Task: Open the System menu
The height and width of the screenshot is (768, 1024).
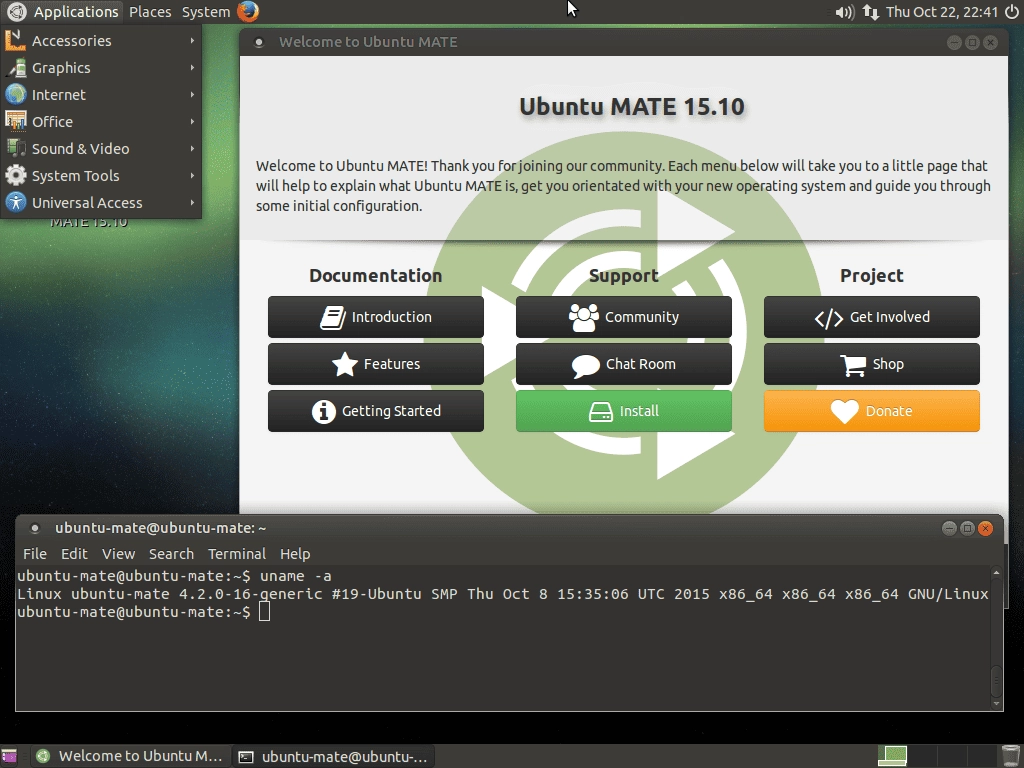Action: click(206, 12)
